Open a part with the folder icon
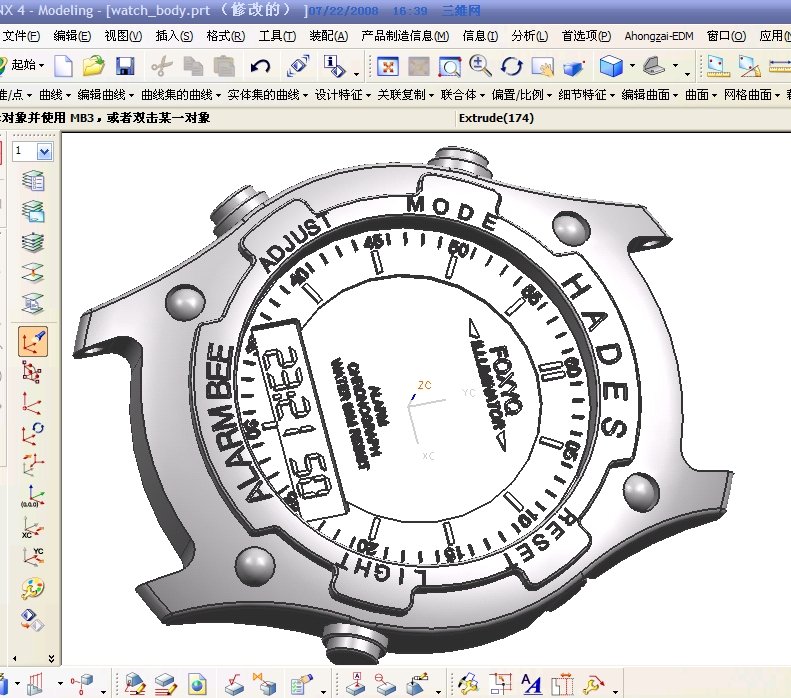791x698 pixels. point(94,66)
